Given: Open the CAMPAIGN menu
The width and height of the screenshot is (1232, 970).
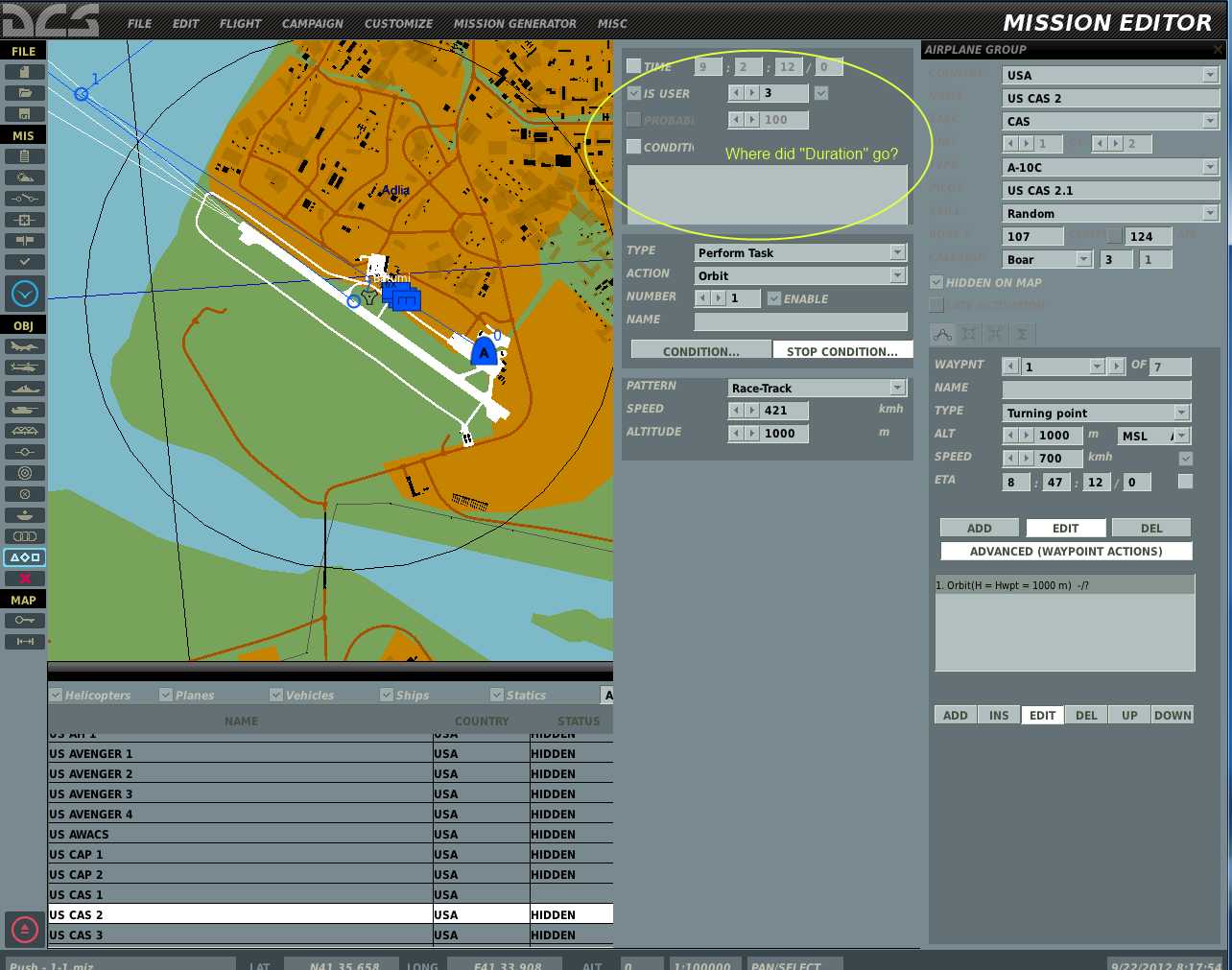Looking at the screenshot, I should [312, 24].
